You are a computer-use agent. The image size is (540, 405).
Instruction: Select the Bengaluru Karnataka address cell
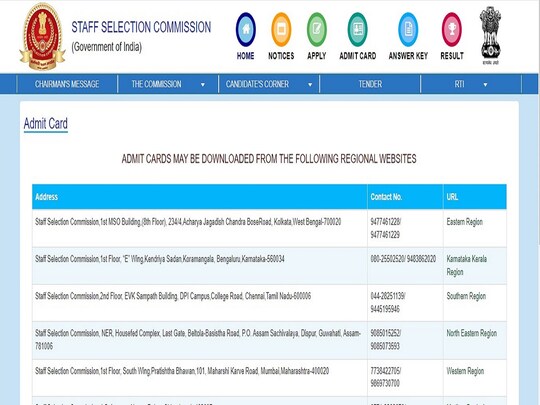[x=200, y=266]
